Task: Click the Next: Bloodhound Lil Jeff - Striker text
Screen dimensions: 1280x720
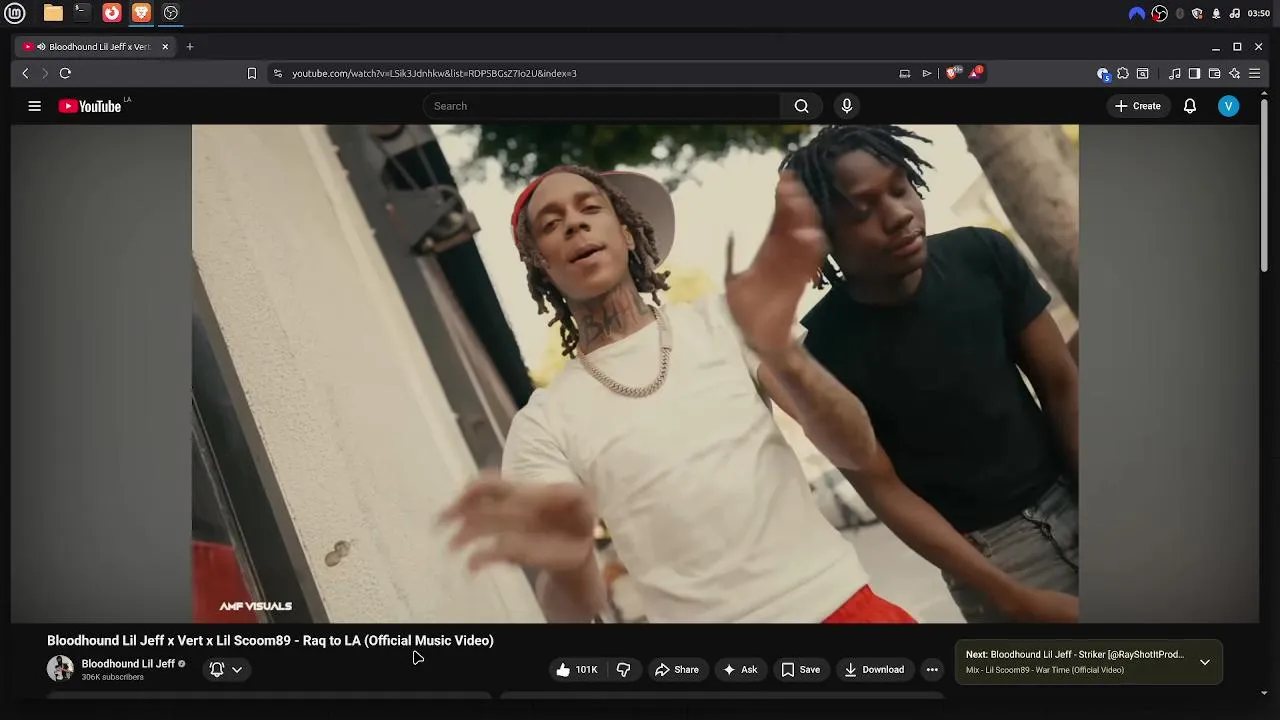Action: point(1075,655)
